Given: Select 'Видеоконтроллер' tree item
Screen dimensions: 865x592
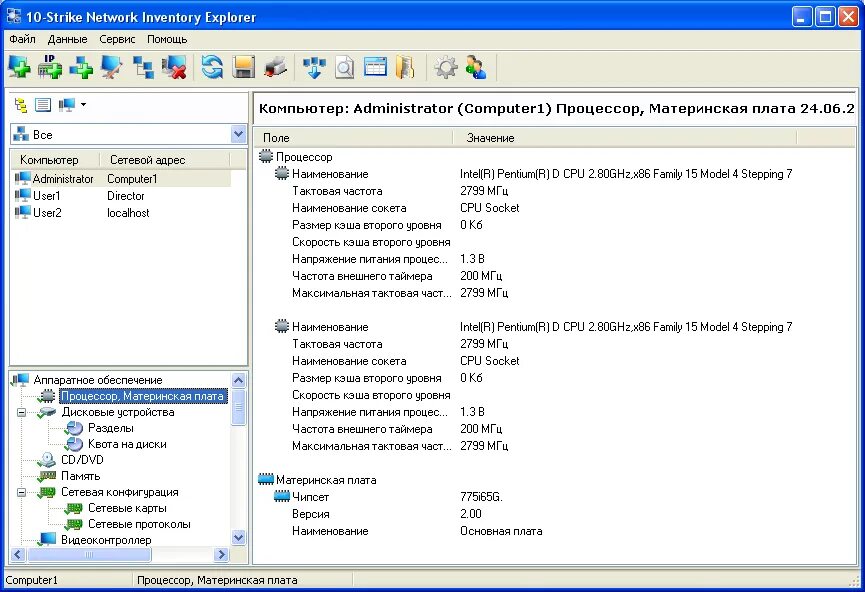Looking at the screenshot, I should [x=106, y=540].
